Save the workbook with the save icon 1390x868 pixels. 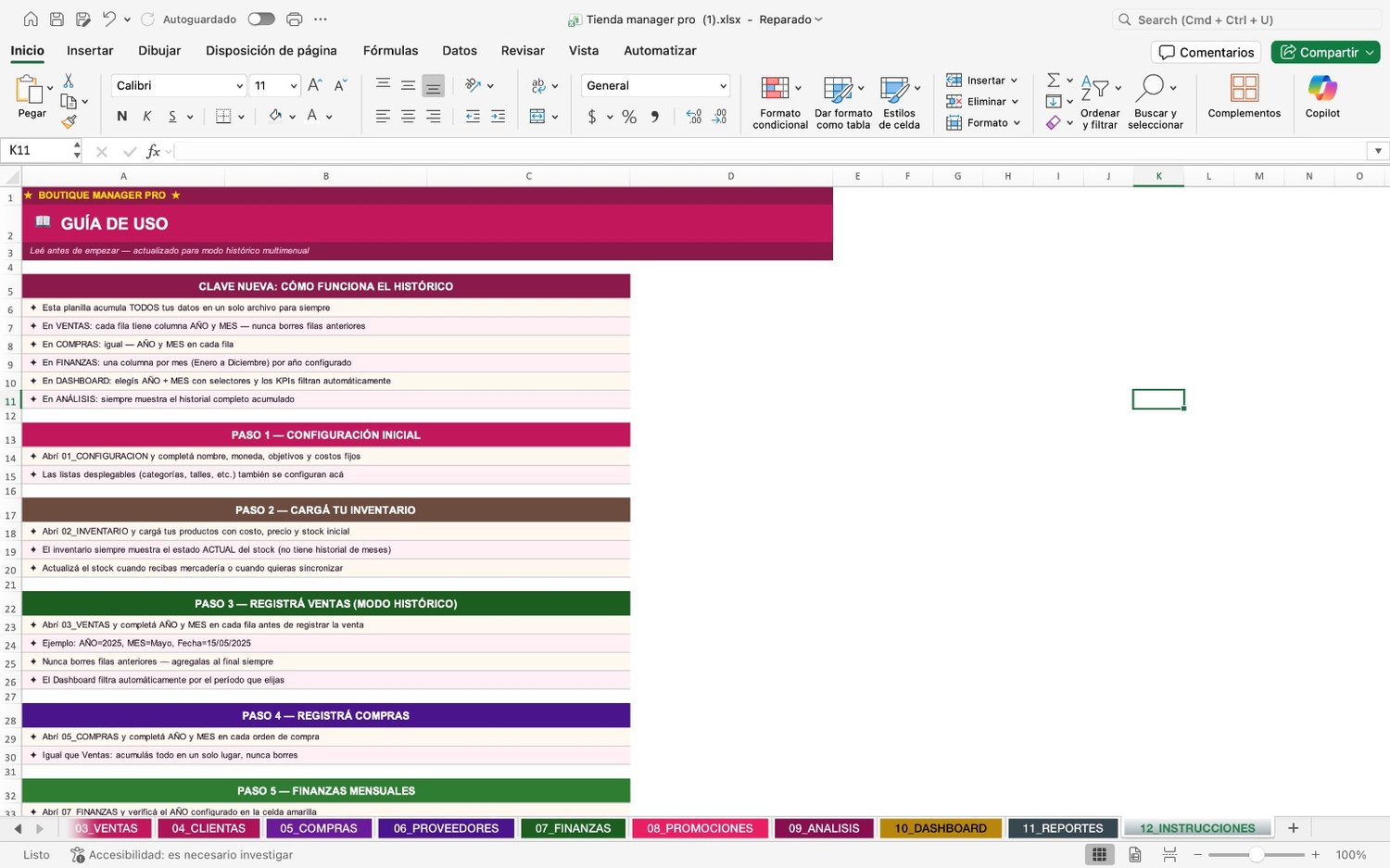click(x=57, y=19)
